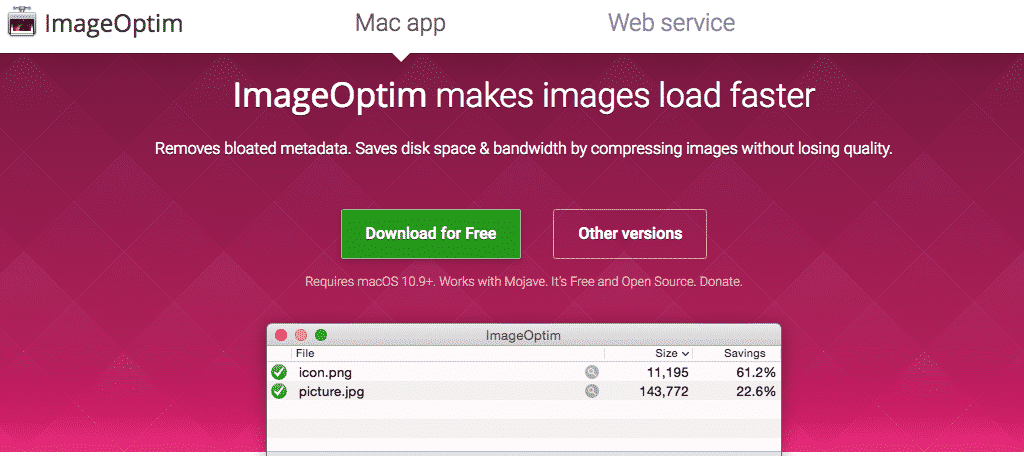Click the magnifier icon in icon.png row
Screen dimensions: 1024x456
point(592,372)
